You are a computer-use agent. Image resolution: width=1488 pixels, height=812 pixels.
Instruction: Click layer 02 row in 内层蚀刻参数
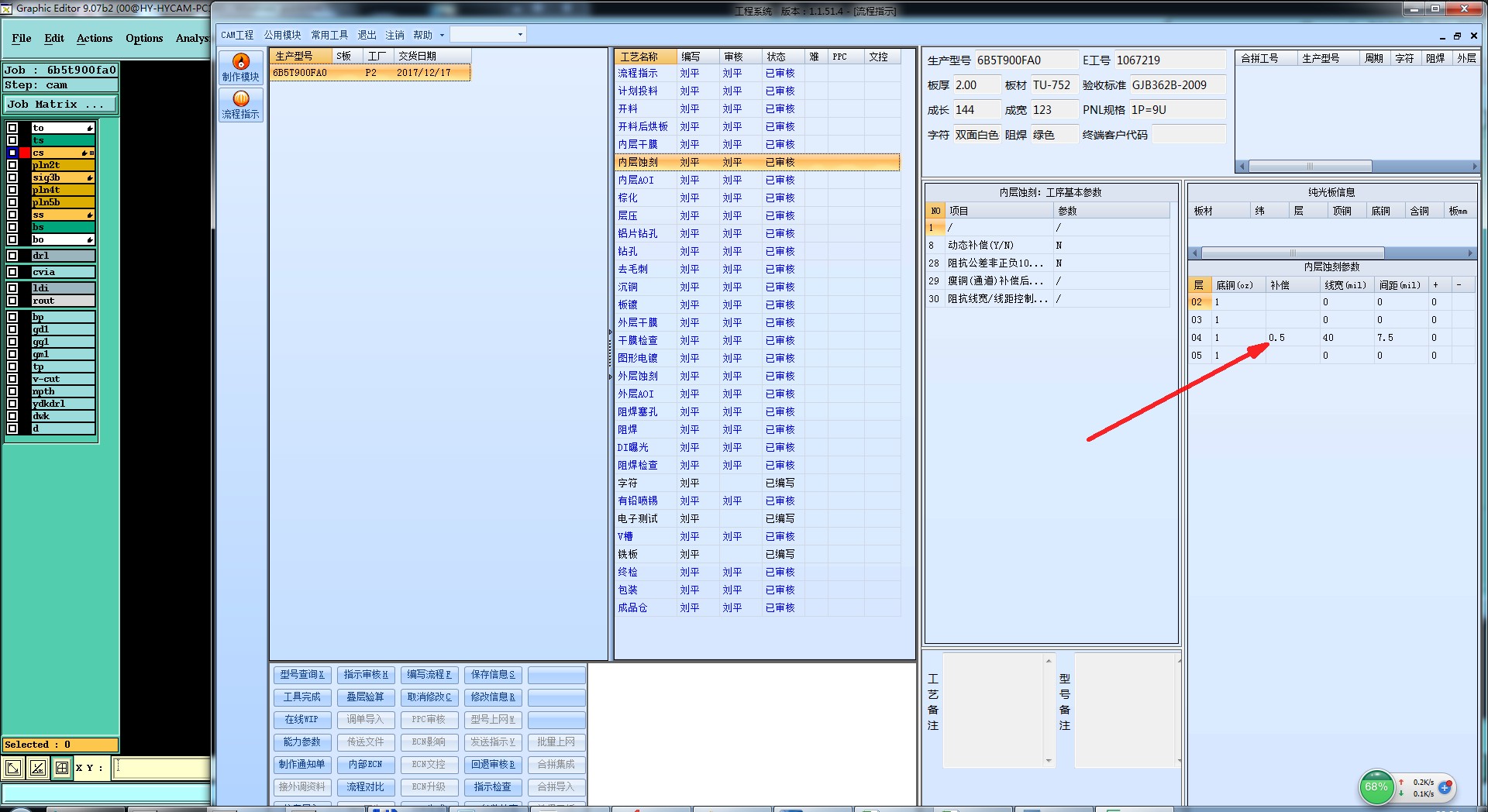click(x=1331, y=302)
